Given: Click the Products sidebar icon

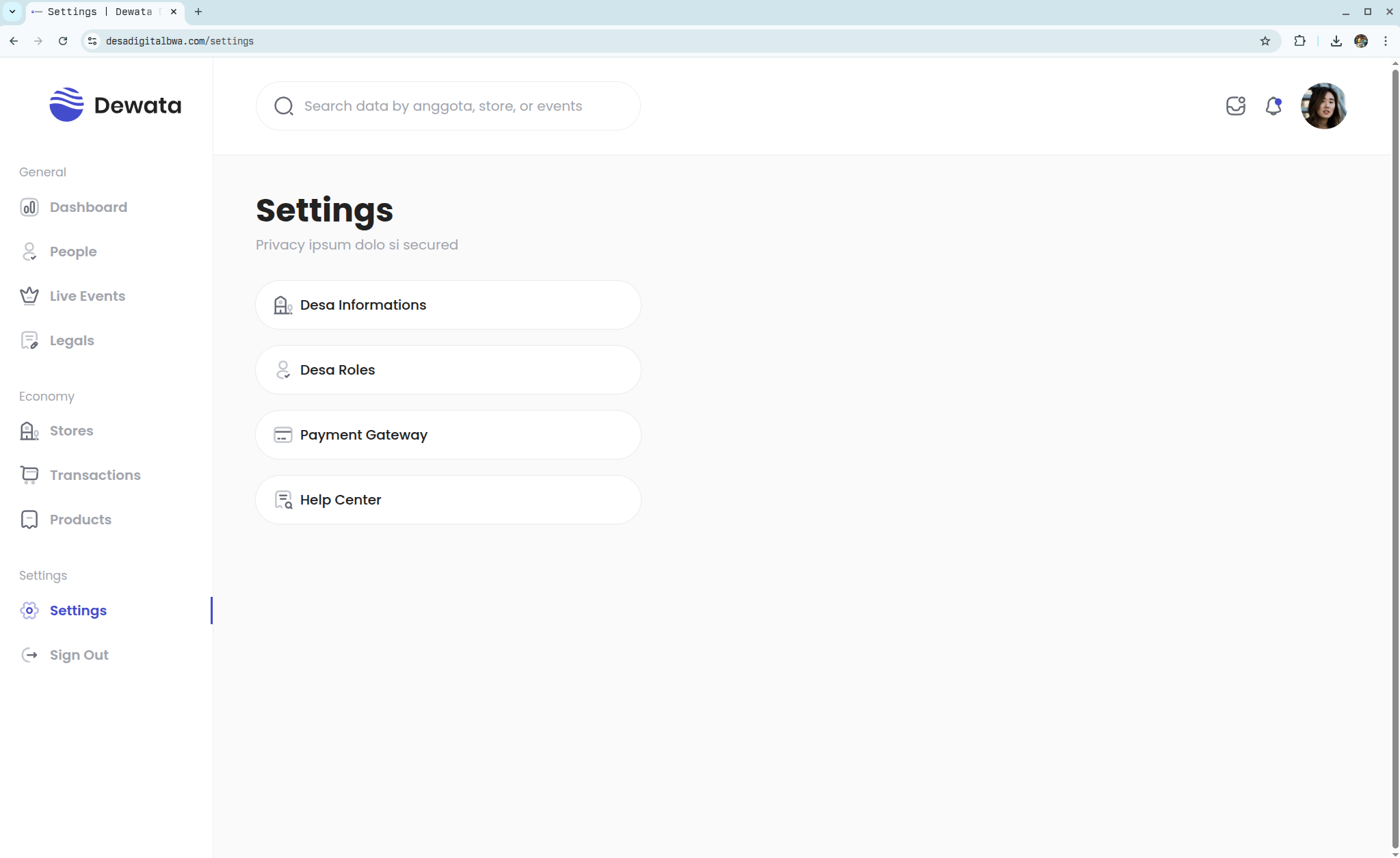Looking at the screenshot, I should [29, 520].
